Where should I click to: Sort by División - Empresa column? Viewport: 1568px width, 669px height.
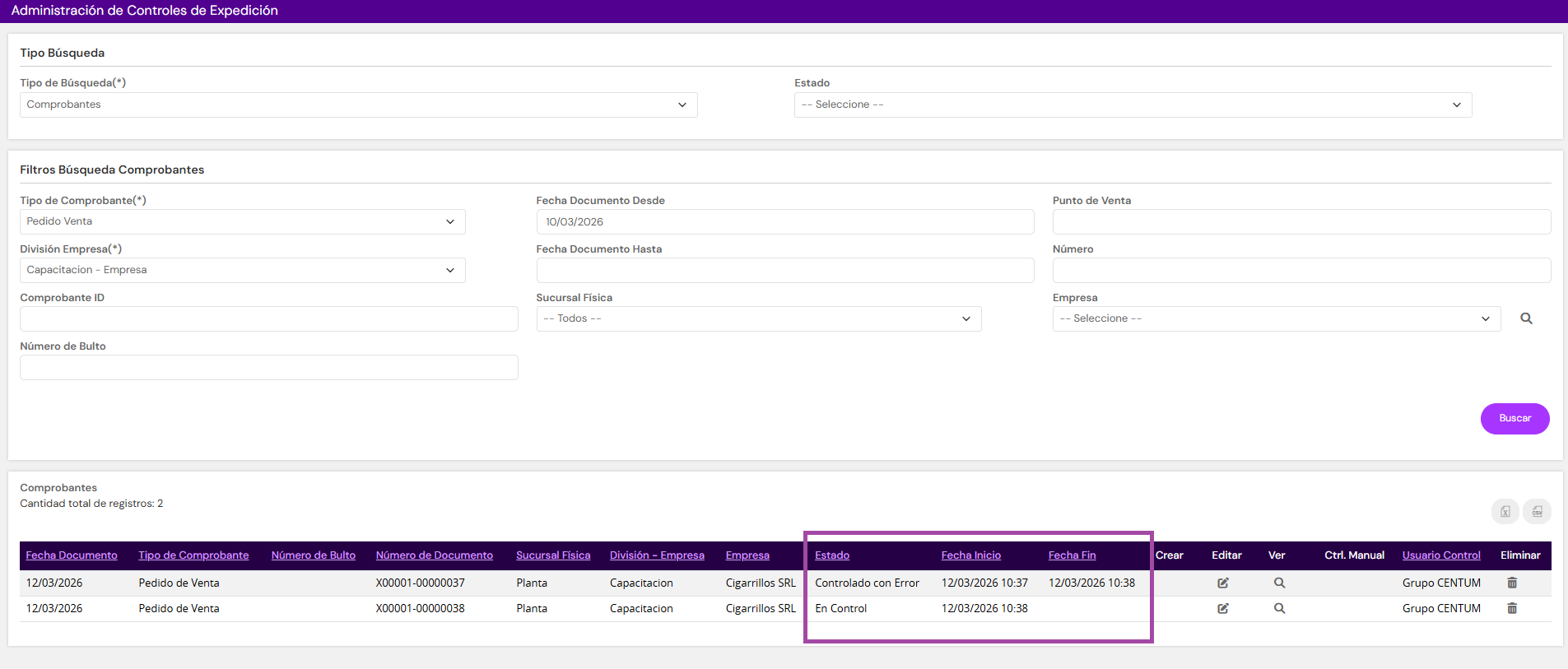(x=657, y=555)
